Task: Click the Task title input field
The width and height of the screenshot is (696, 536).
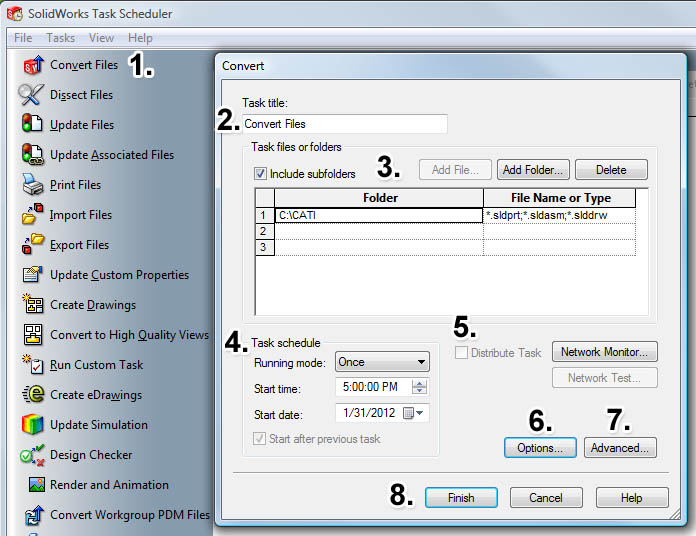Action: tap(344, 124)
